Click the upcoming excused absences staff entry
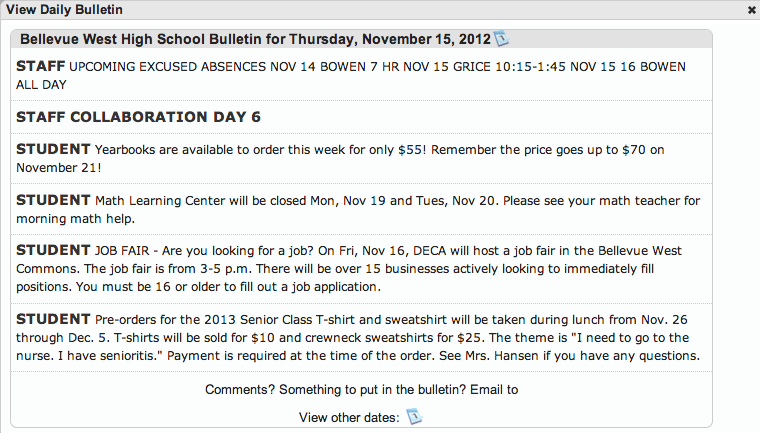 (361, 75)
